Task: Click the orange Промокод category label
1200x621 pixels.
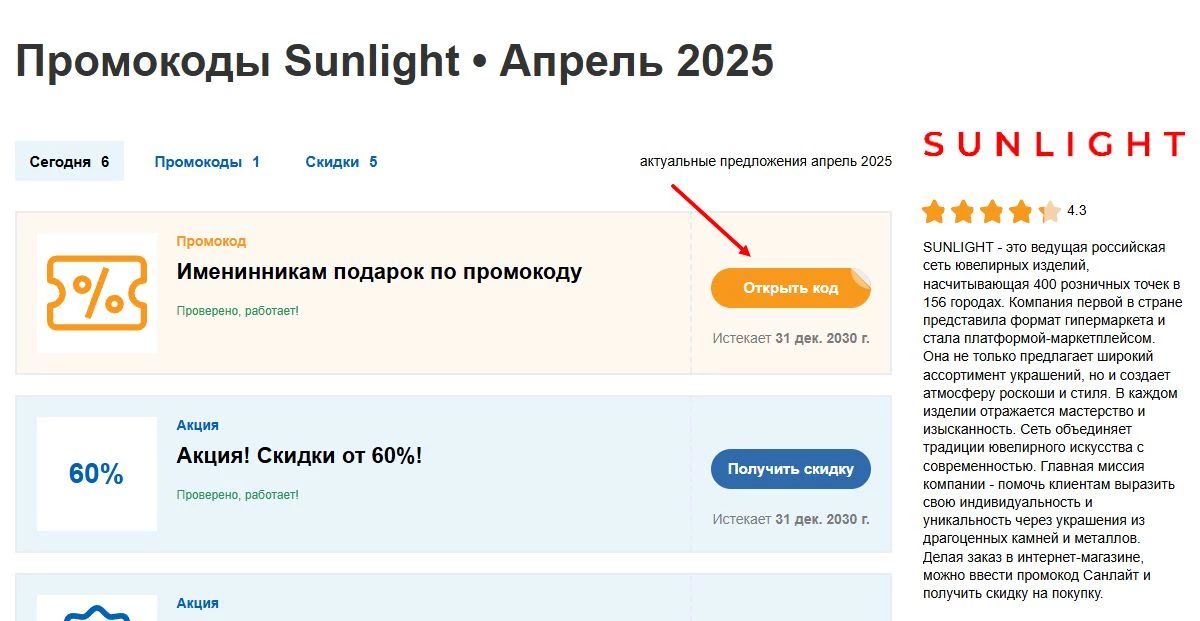Action: (211, 241)
